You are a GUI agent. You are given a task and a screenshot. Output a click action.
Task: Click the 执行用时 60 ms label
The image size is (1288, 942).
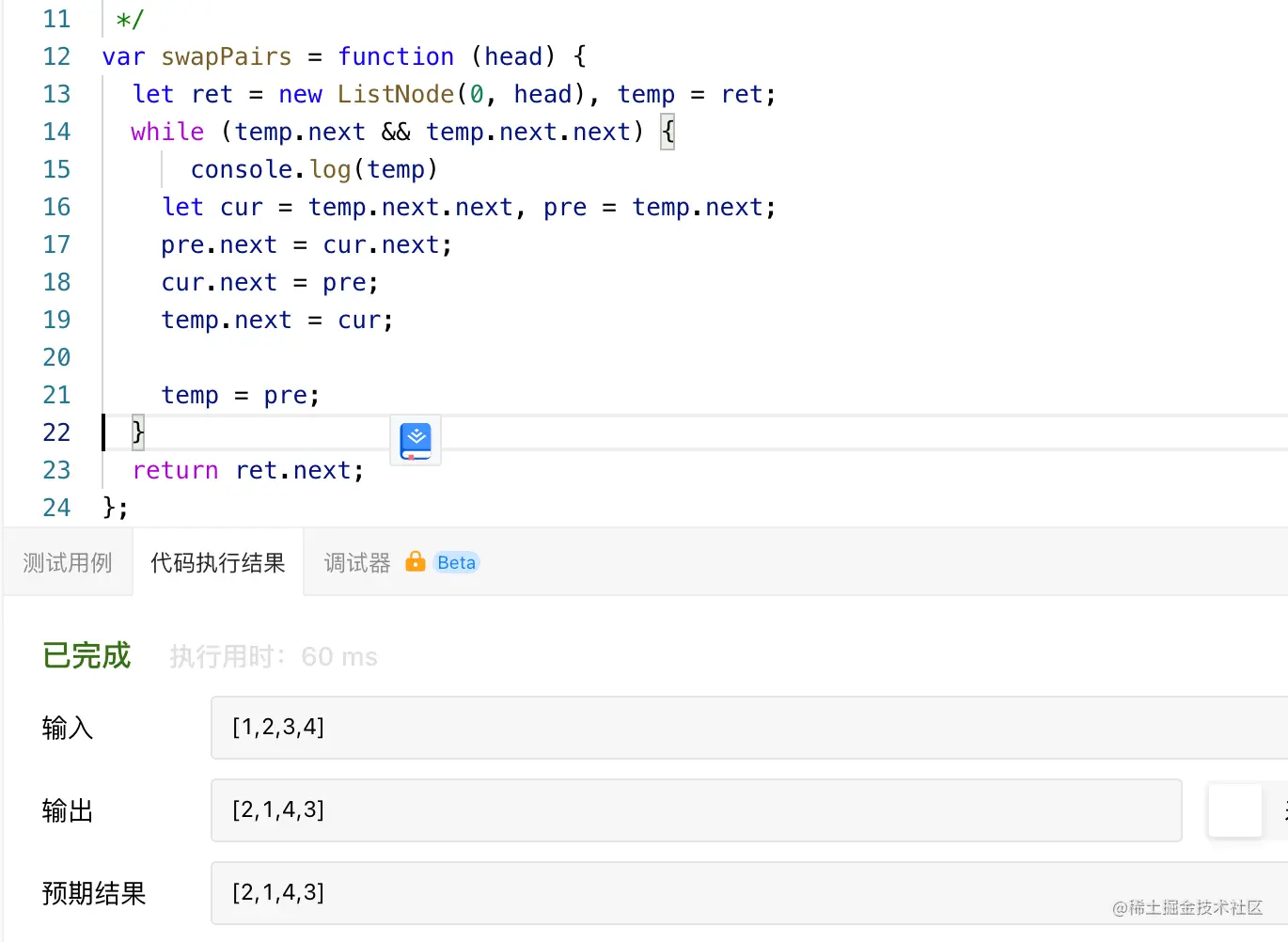click(274, 656)
